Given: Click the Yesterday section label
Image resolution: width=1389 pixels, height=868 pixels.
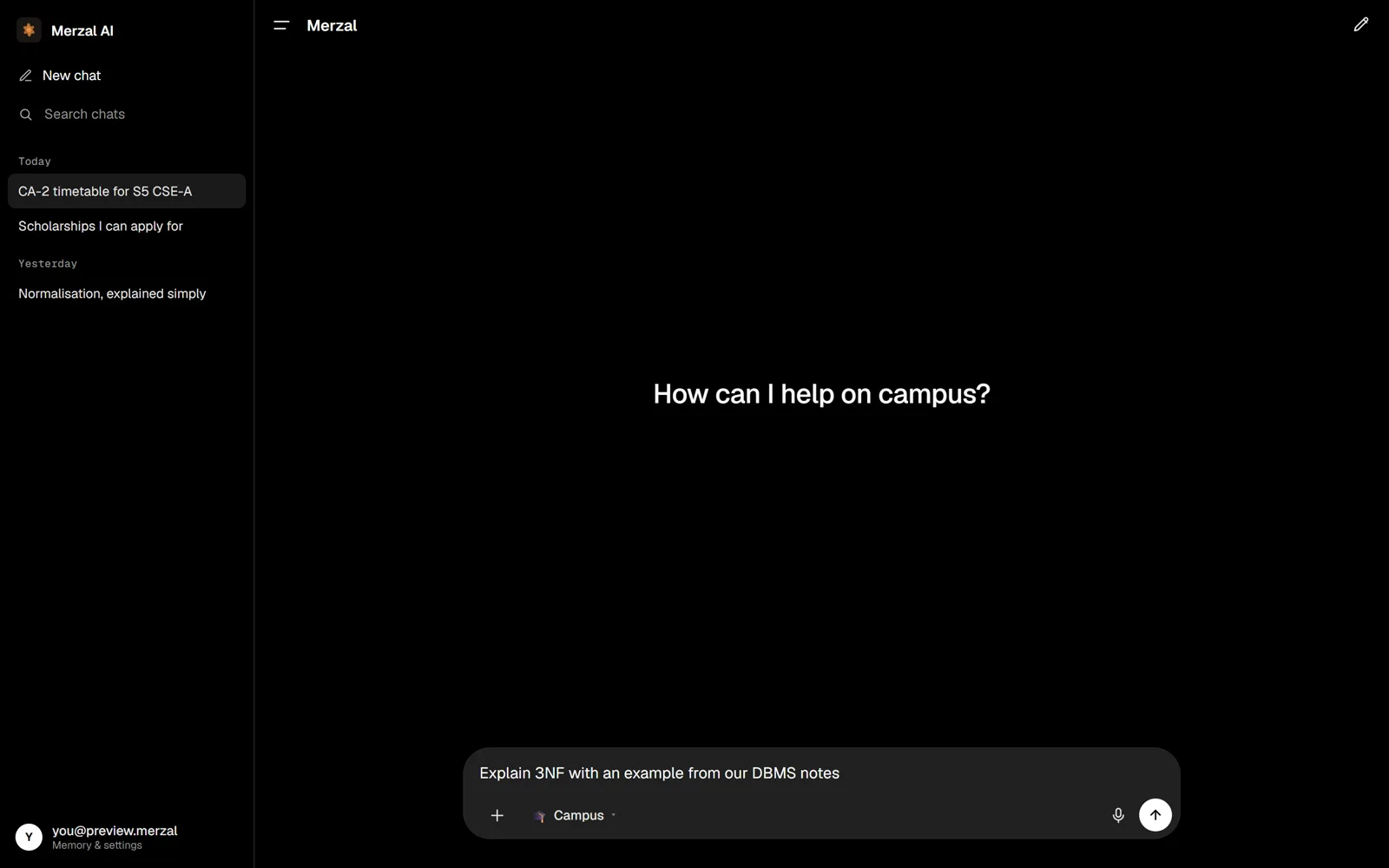Looking at the screenshot, I should (48, 264).
